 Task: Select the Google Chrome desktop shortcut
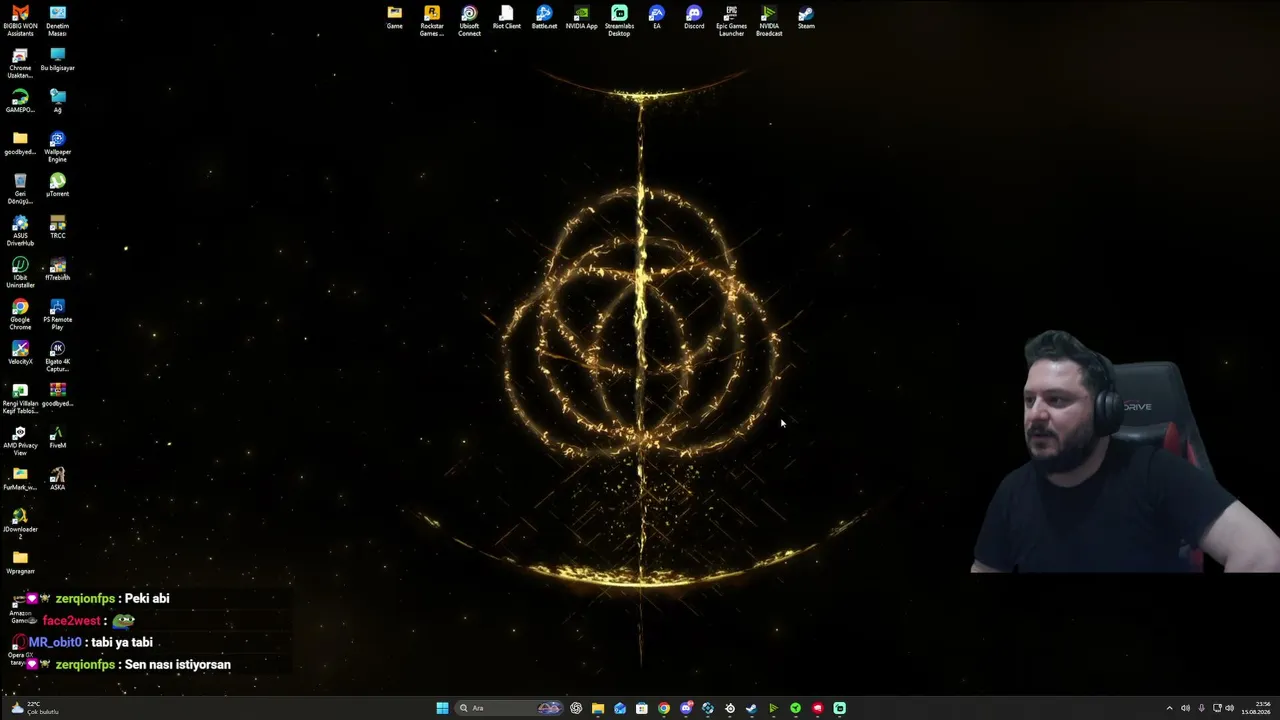point(20,315)
